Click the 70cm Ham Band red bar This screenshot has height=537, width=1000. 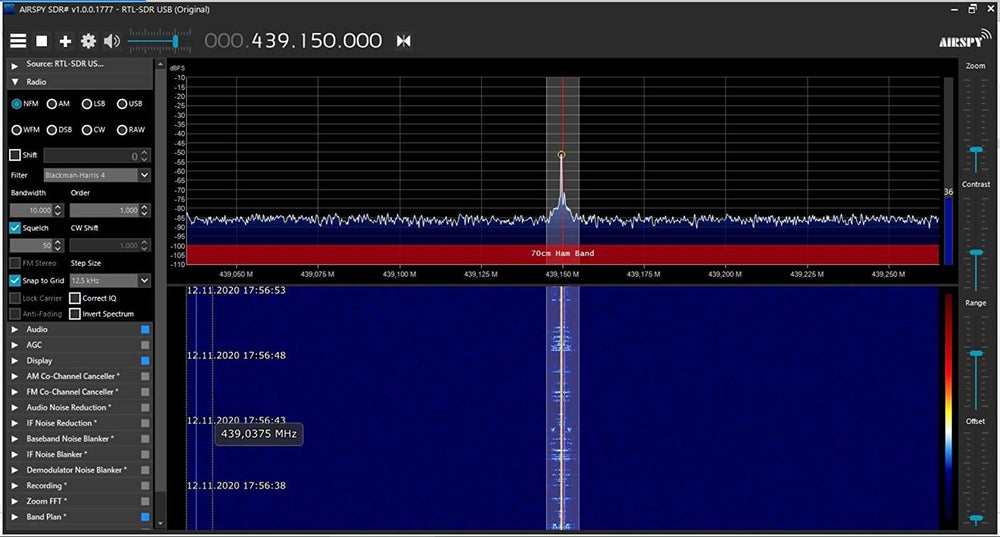point(562,254)
